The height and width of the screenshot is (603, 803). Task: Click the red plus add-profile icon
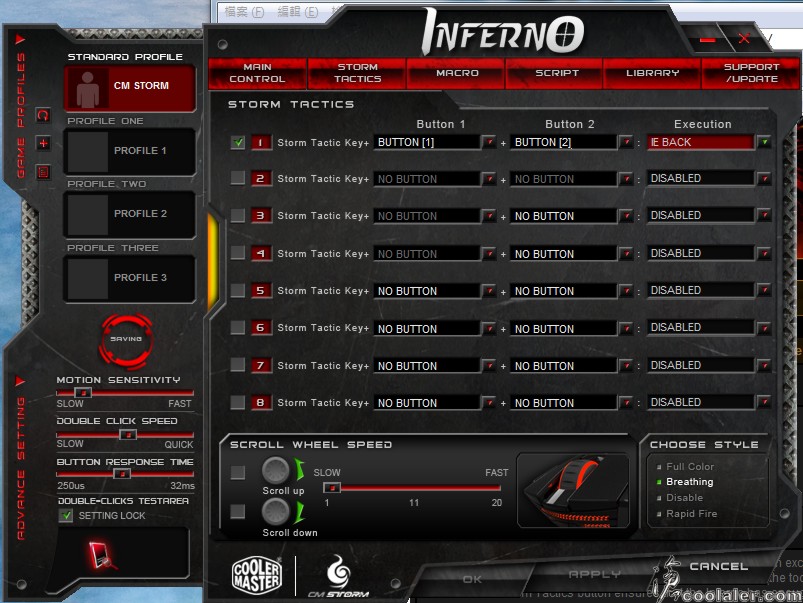click(x=43, y=143)
